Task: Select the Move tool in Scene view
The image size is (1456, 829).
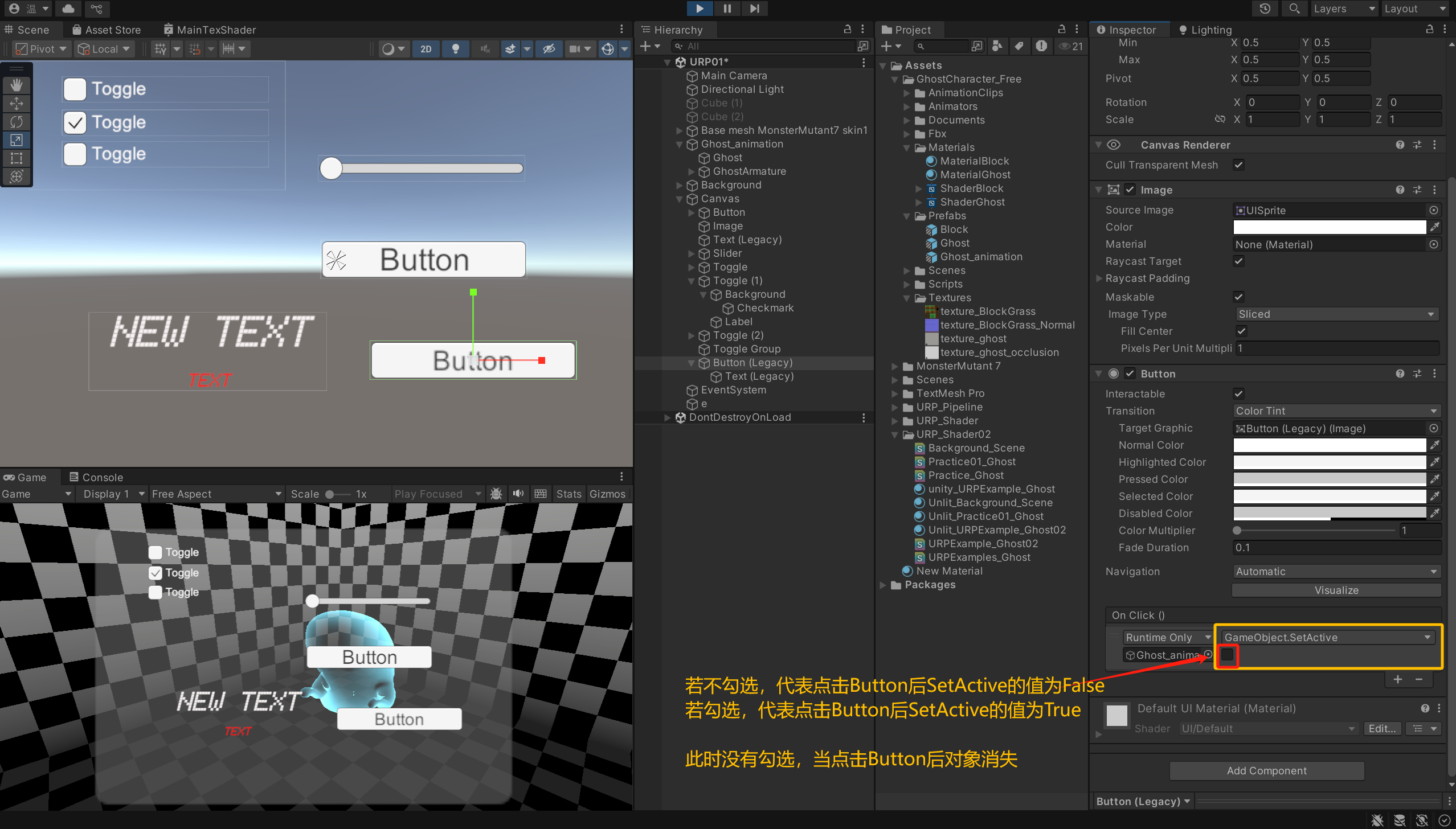Action: (x=17, y=103)
